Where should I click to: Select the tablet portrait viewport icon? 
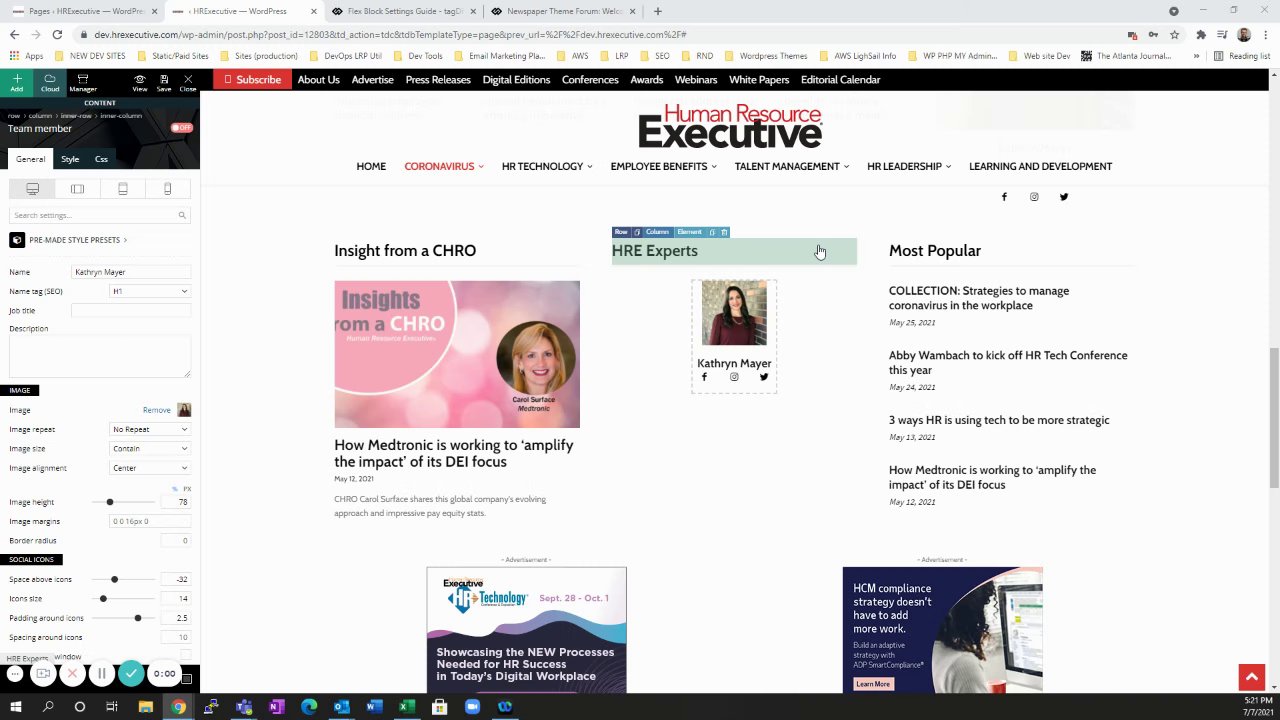coord(123,189)
